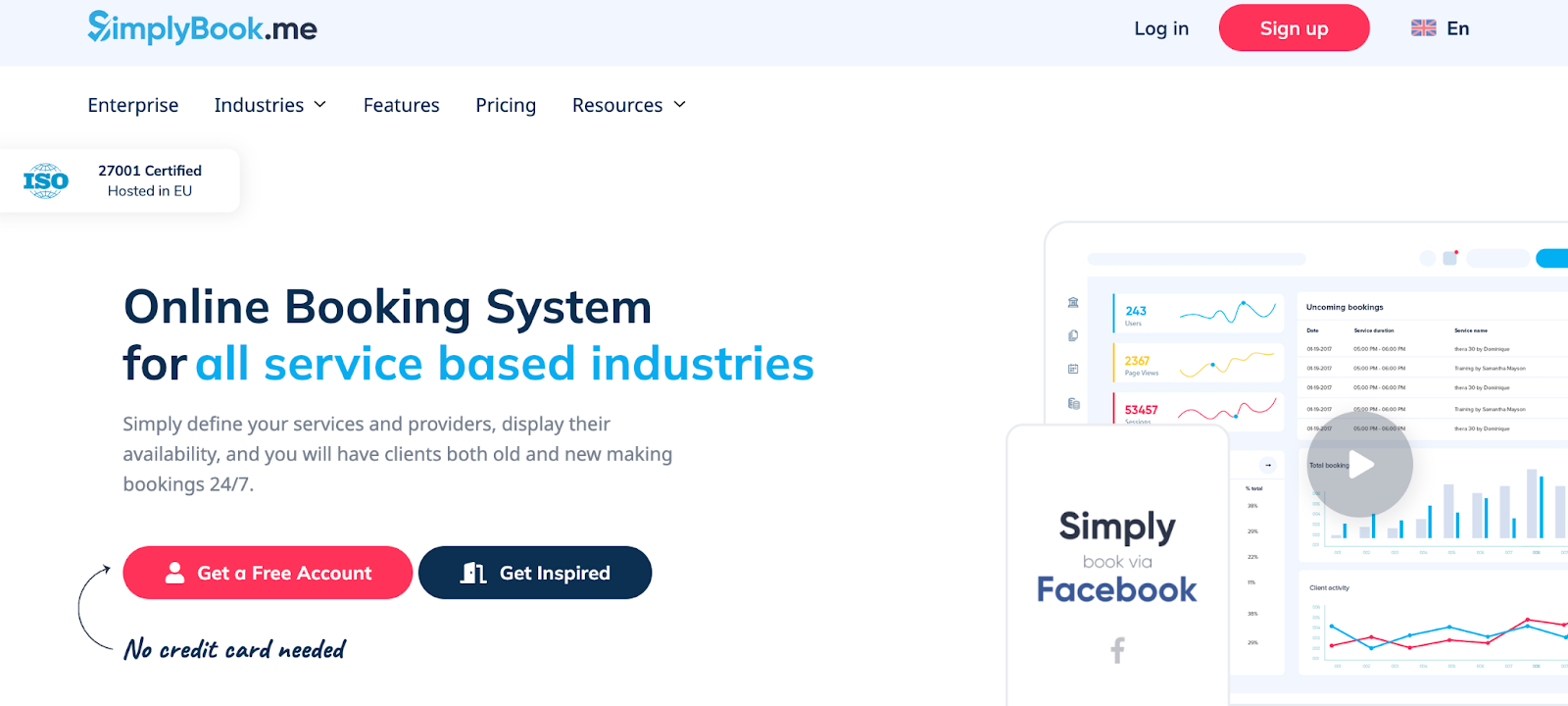Image resolution: width=1568 pixels, height=706 pixels.
Task: Click Get a Free Account button
Action: click(268, 573)
